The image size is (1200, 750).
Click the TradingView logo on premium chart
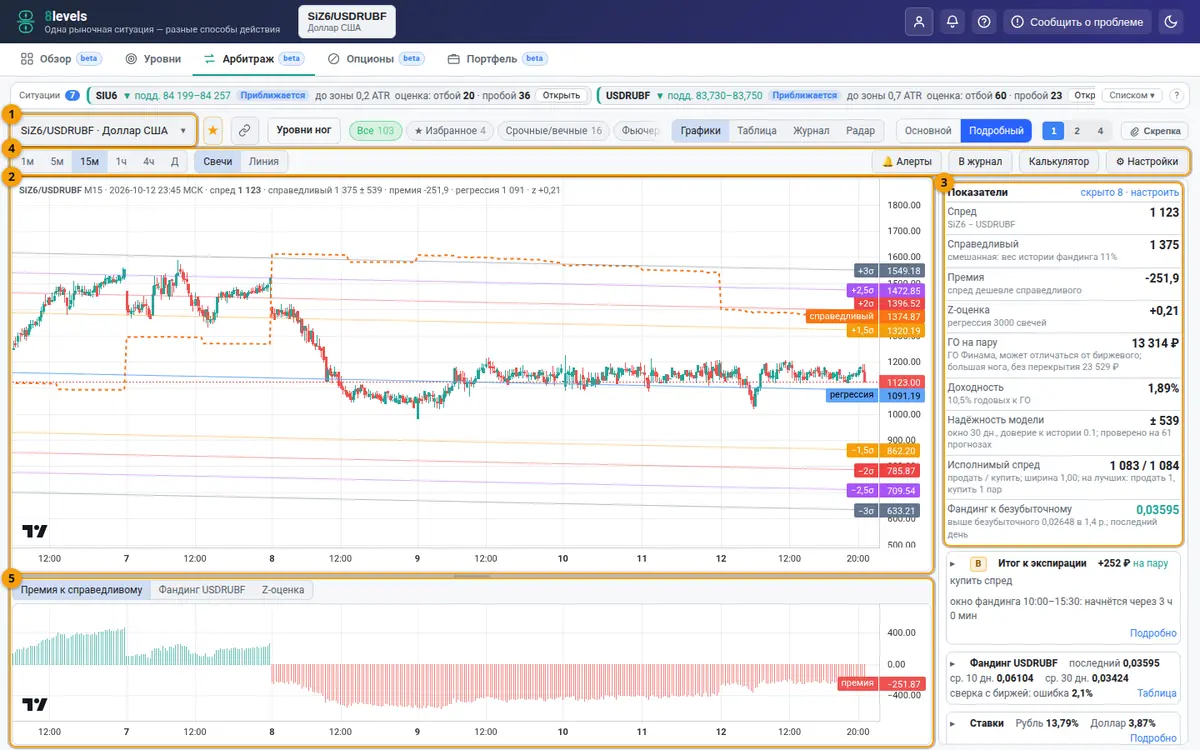pyautogui.click(x=35, y=704)
